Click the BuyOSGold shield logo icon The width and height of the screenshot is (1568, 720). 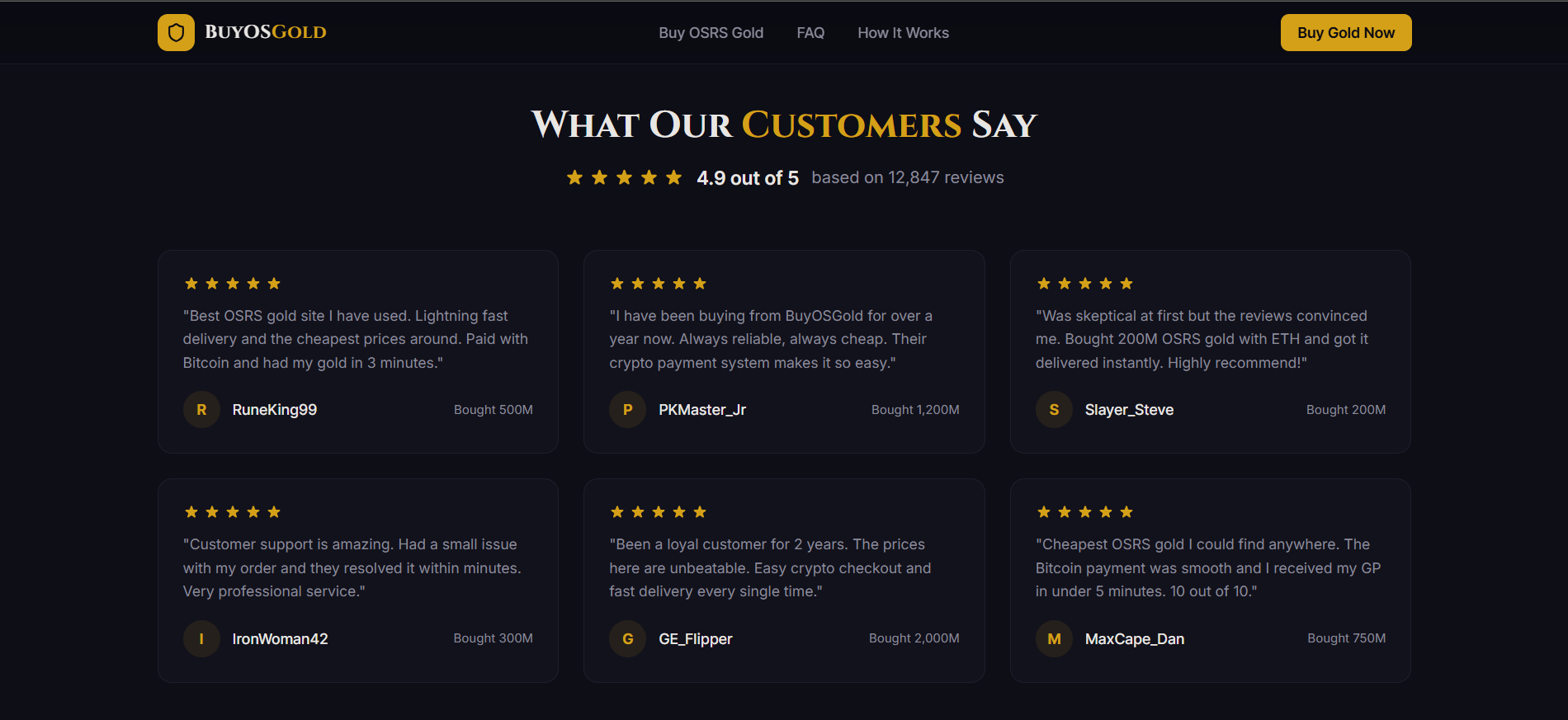click(176, 33)
